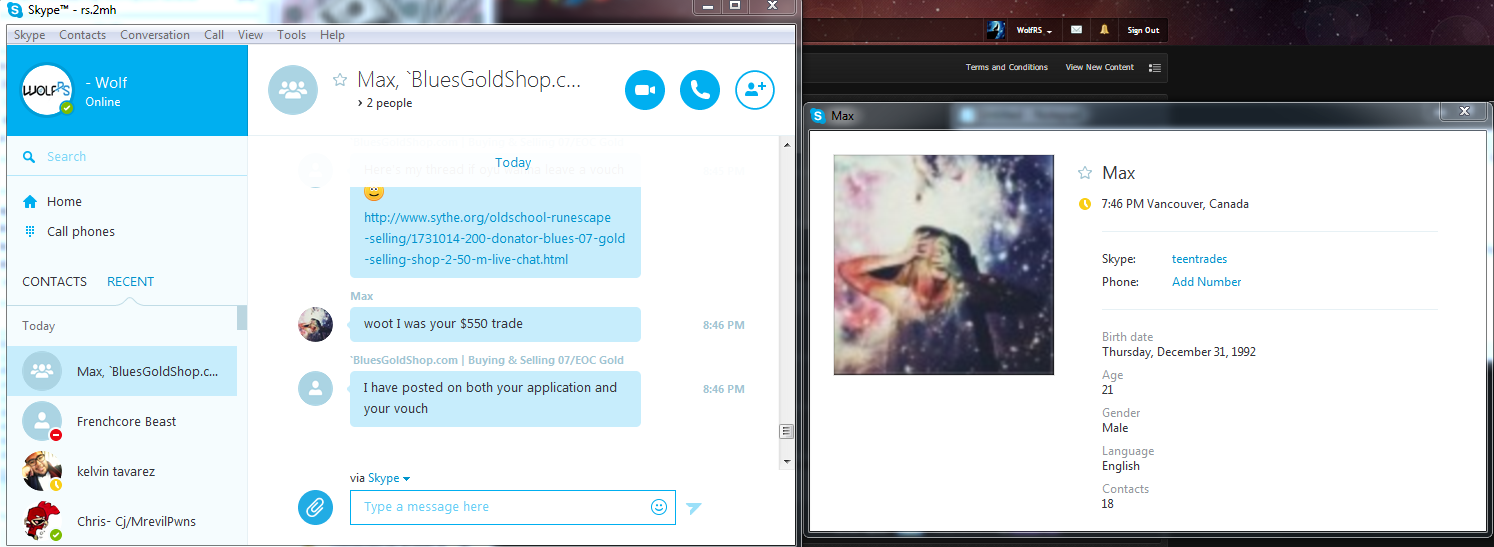Screen dimensions: 1494x547
Task: Open the Conversation menu
Action: click(x=155, y=35)
